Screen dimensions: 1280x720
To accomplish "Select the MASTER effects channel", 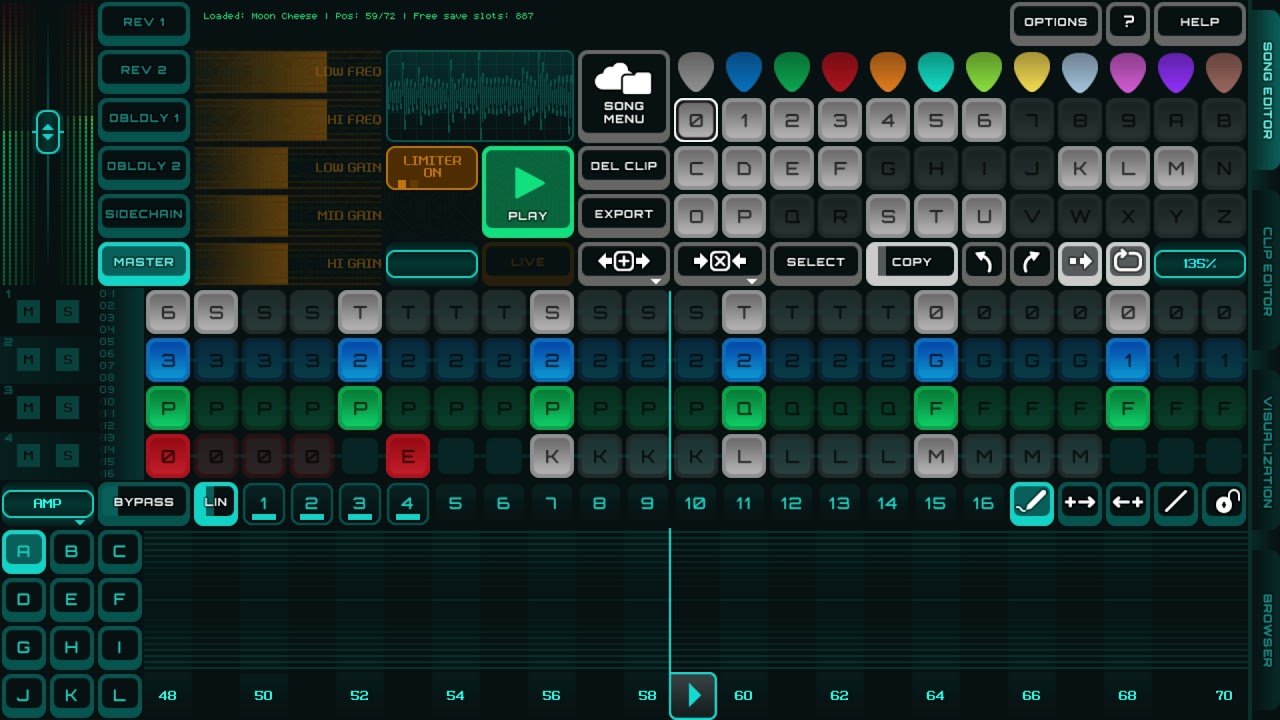I will click(144, 262).
